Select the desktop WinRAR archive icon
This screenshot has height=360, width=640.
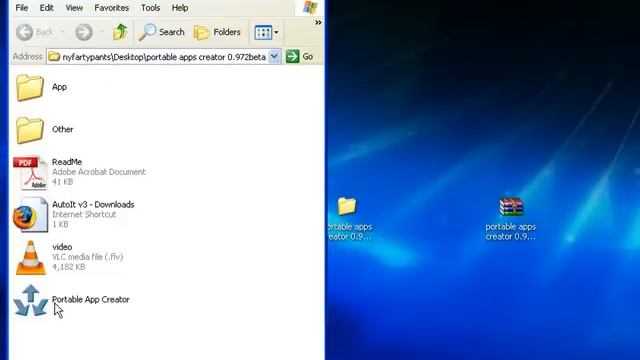(511, 207)
